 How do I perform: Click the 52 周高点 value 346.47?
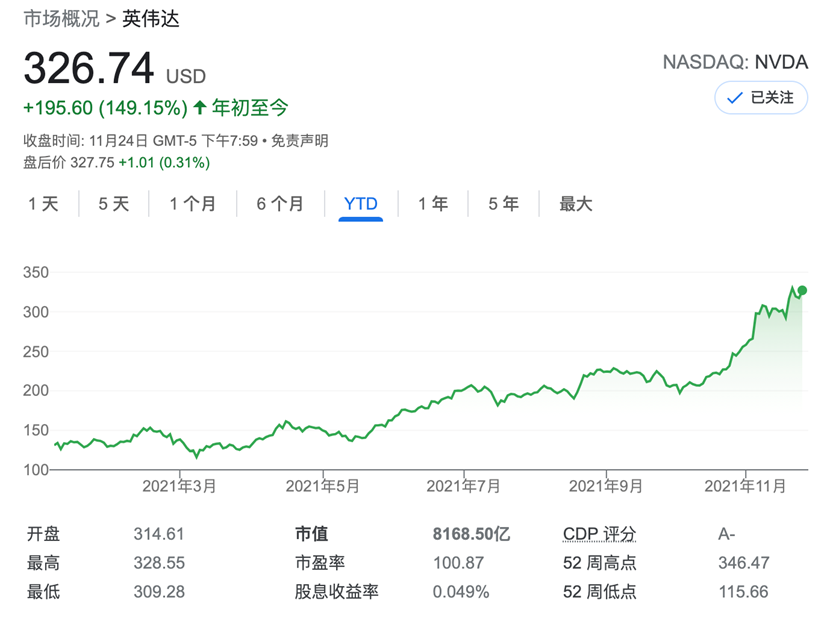click(744, 563)
